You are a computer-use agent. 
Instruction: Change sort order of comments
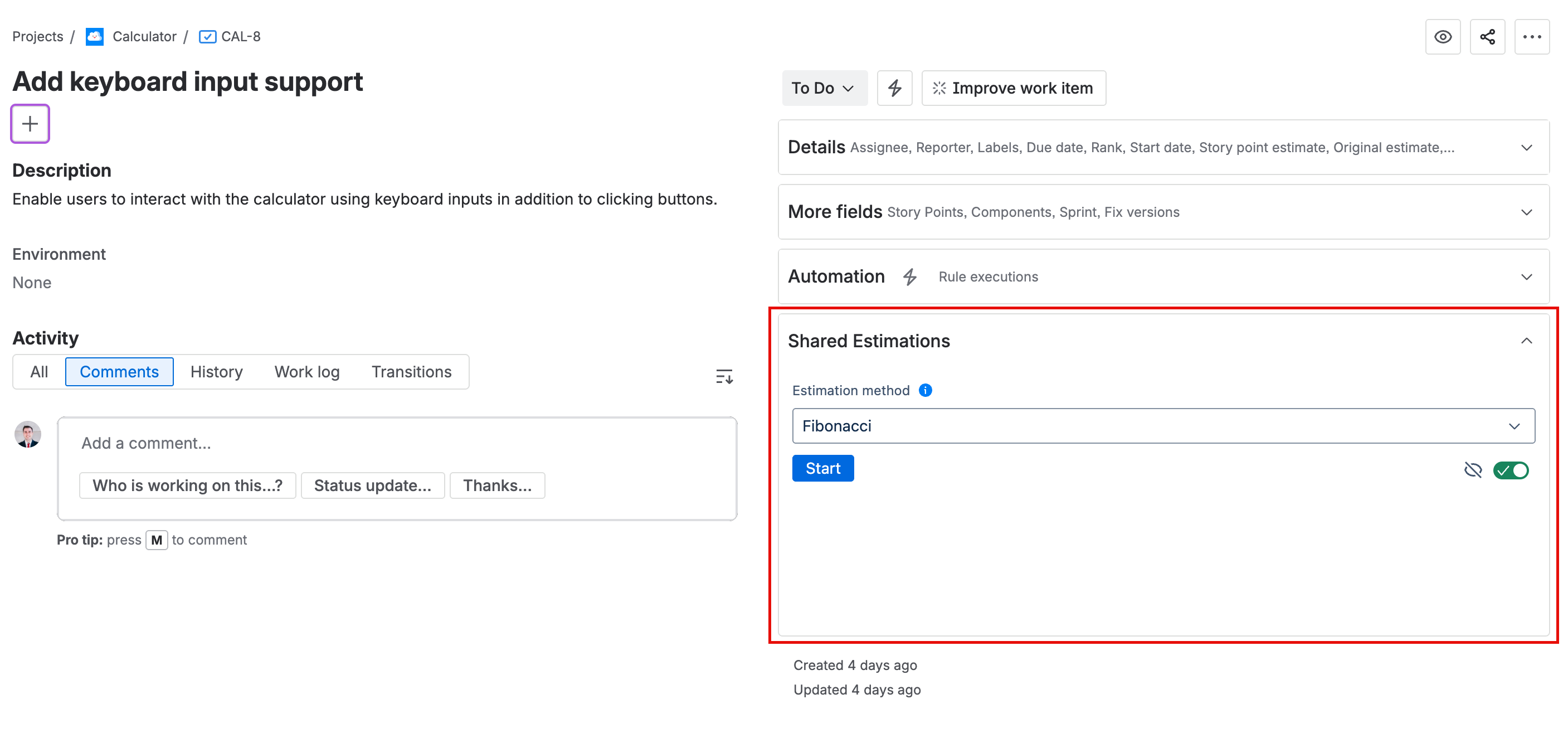(x=724, y=376)
